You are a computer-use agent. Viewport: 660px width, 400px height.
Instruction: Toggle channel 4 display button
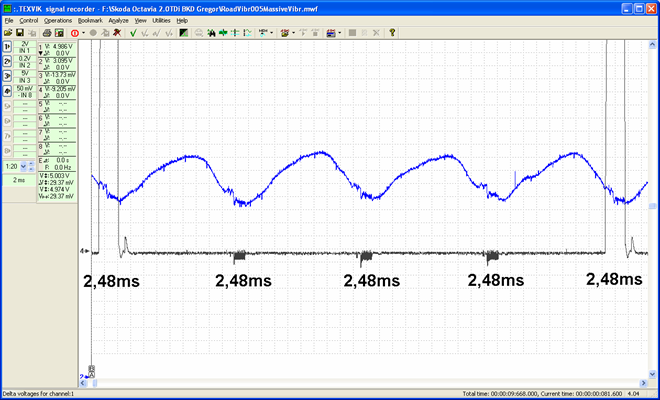pos(7,91)
